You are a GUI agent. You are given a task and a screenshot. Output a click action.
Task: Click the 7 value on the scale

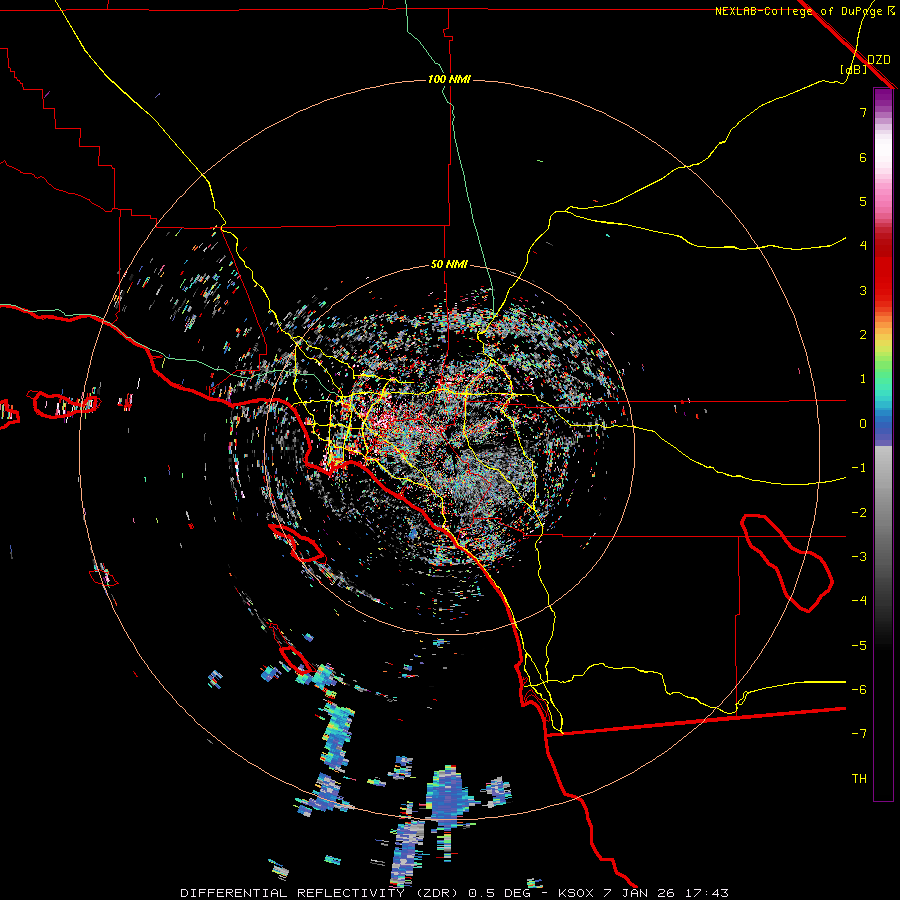pyautogui.click(x=863, y=112)
